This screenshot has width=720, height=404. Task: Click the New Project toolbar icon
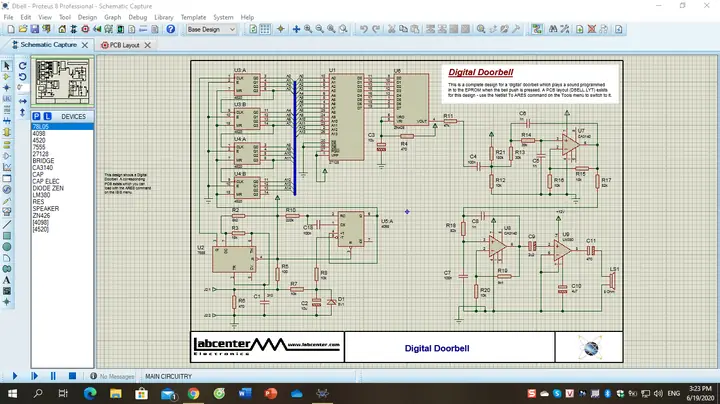pyautogui.click(x=11, y=29)
